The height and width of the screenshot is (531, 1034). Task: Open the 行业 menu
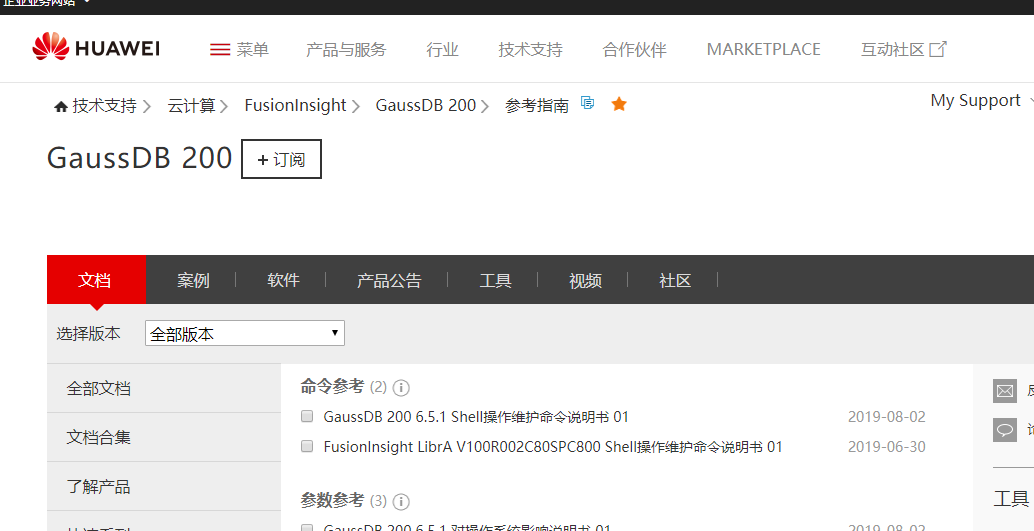(442, 49)
